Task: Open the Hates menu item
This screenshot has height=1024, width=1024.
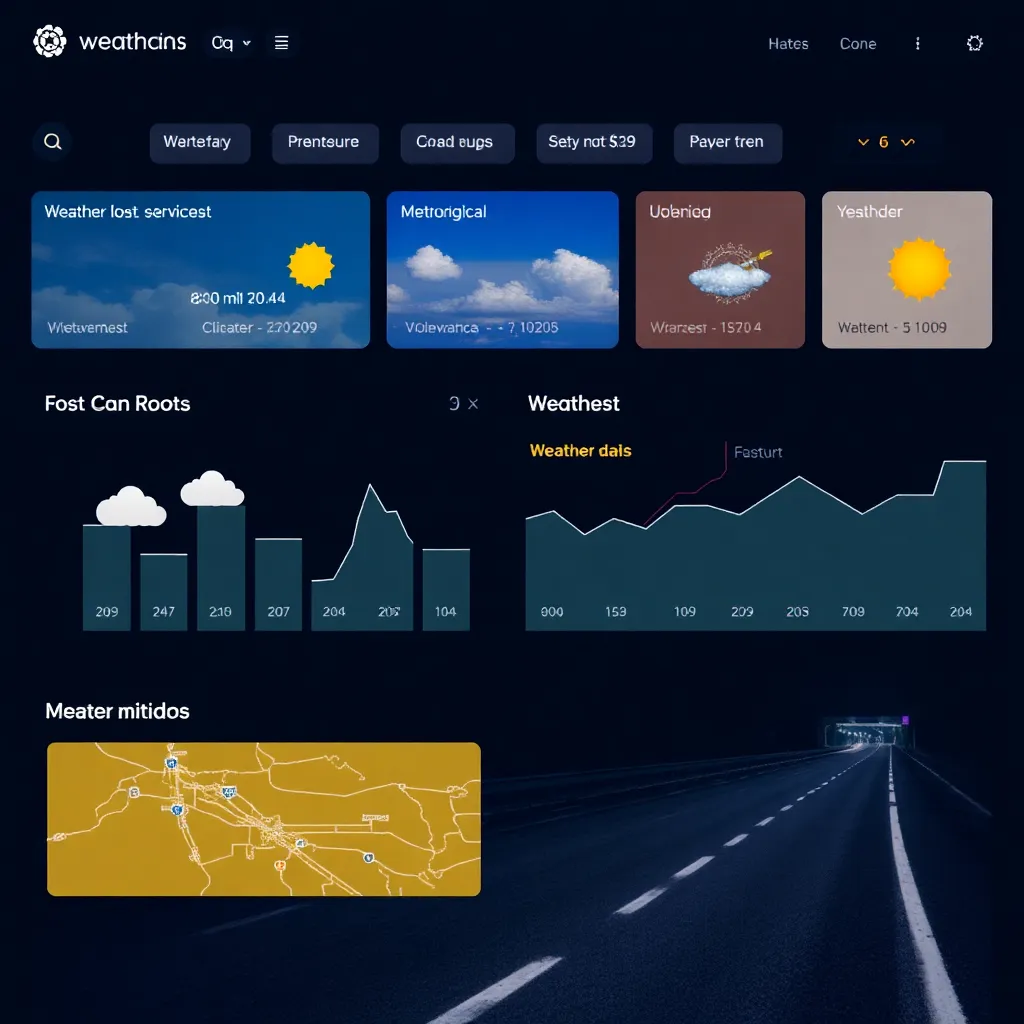Action: [789, 44]
